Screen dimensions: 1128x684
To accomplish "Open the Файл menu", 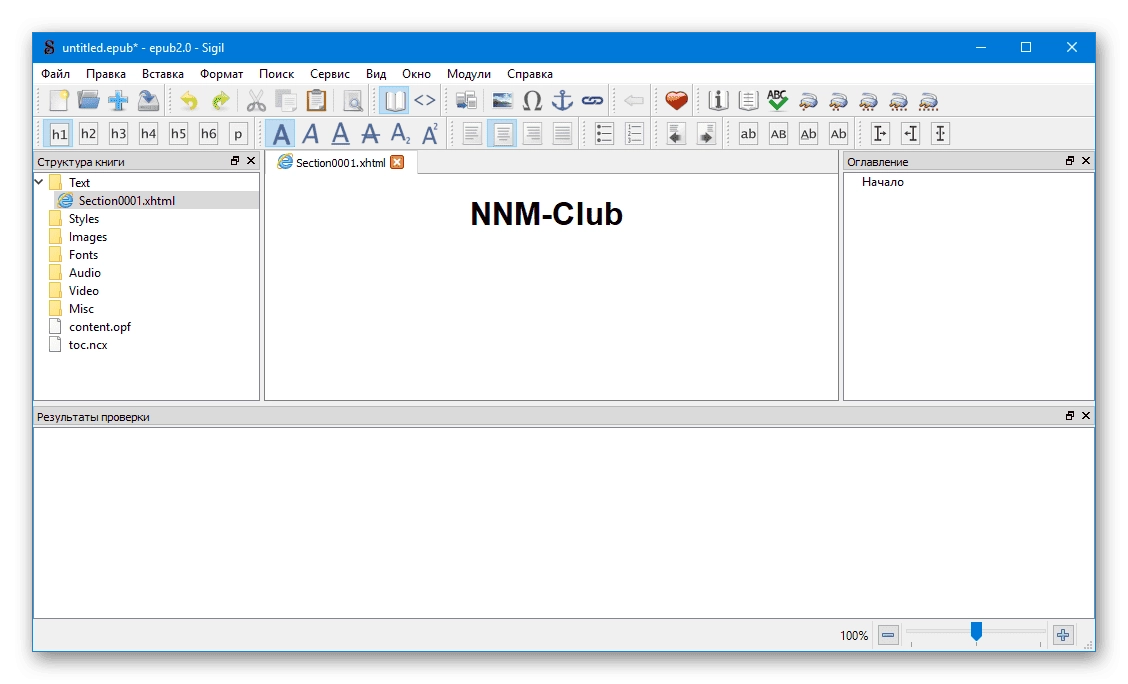I will pyautogui.click(x=55, y=73).
